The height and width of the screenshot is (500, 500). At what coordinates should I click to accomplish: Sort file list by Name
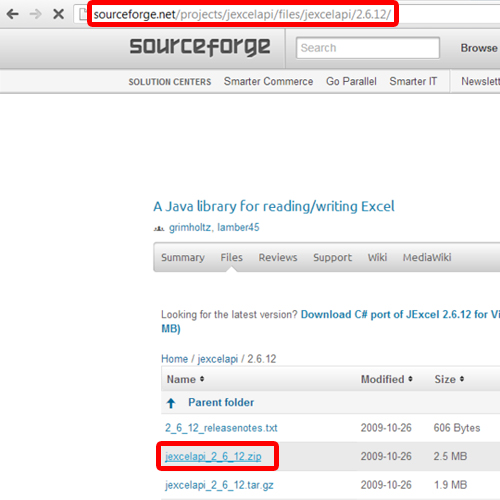pyautogui.click(x=185, y=379)
